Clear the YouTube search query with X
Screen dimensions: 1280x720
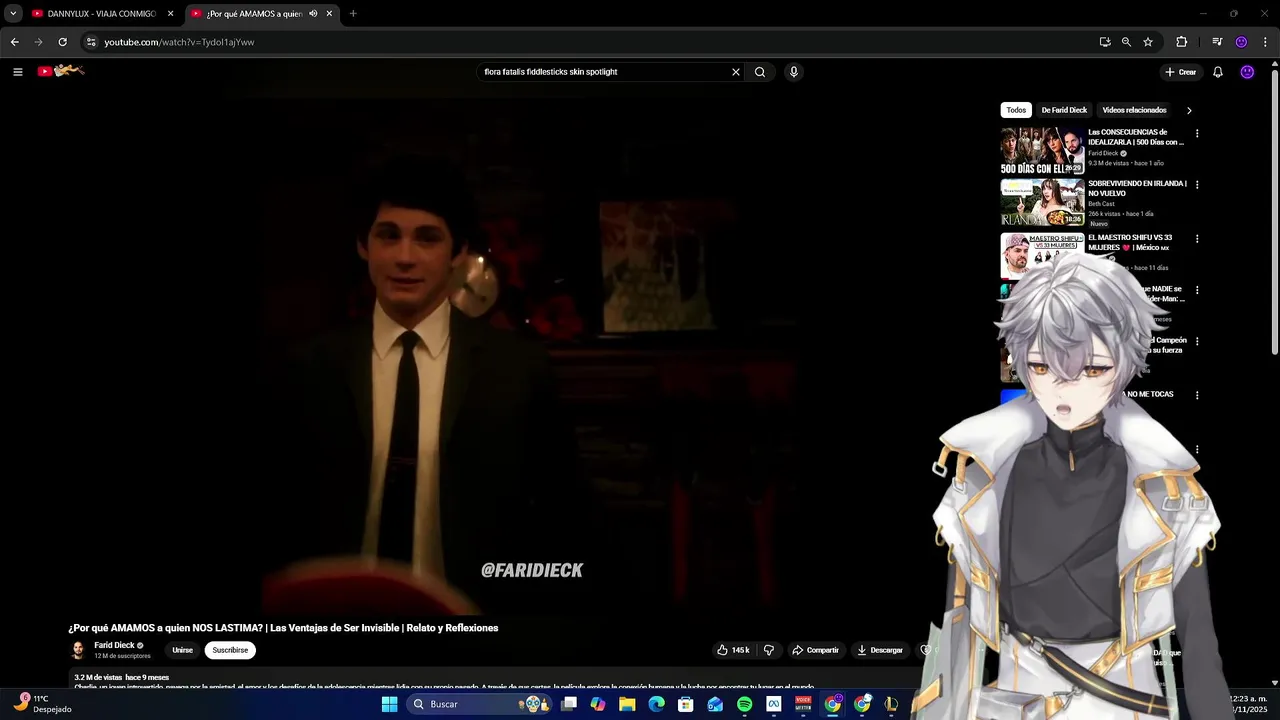[x=736, y=72]
